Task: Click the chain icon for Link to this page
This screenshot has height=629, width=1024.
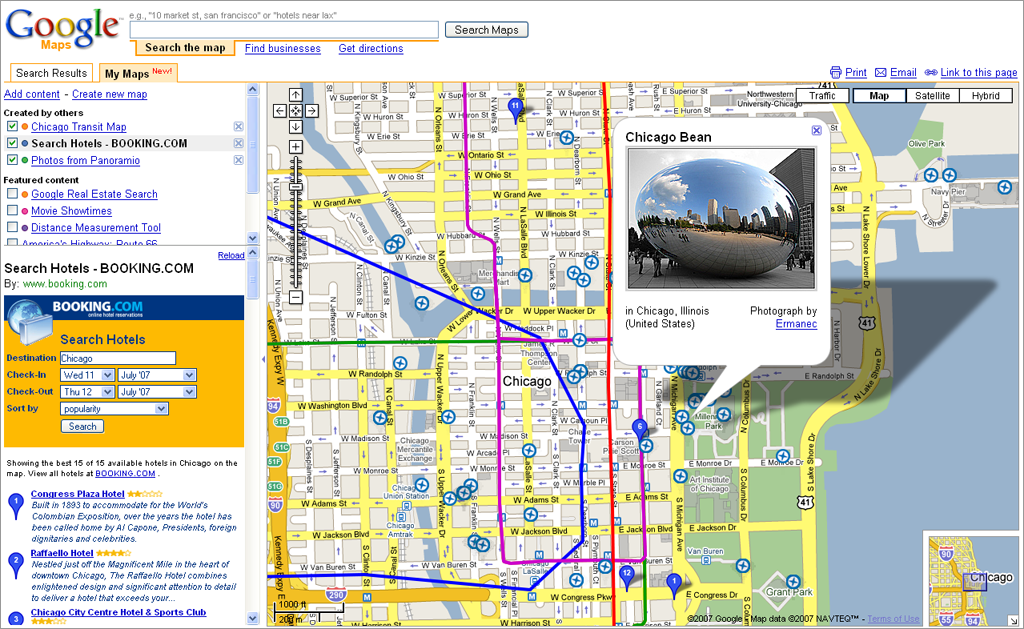Action: 931,73
